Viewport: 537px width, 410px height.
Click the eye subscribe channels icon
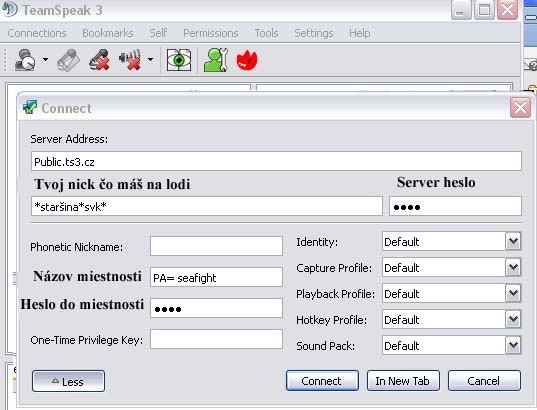coord(179,60)
